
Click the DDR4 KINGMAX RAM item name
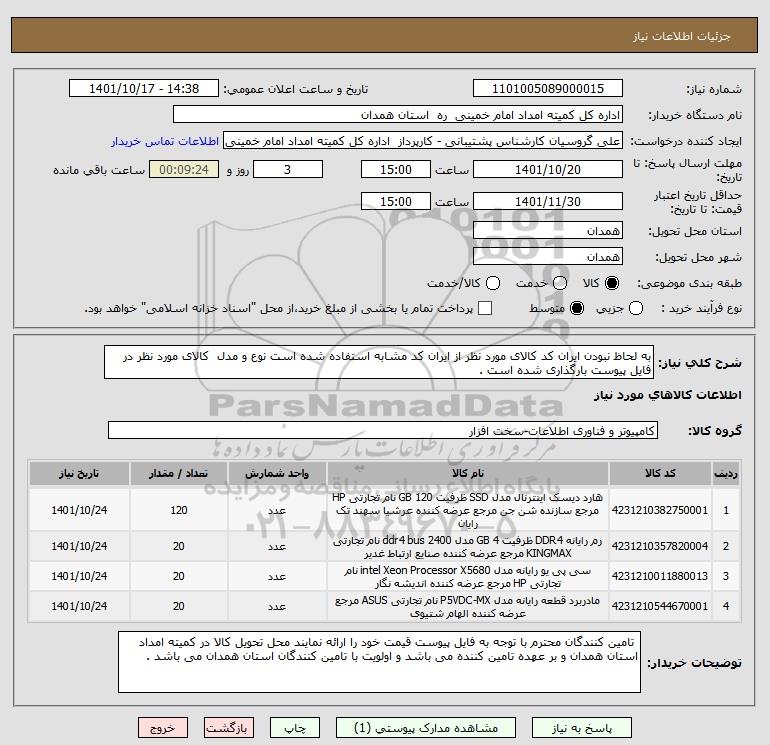click(x=468, y=547)
